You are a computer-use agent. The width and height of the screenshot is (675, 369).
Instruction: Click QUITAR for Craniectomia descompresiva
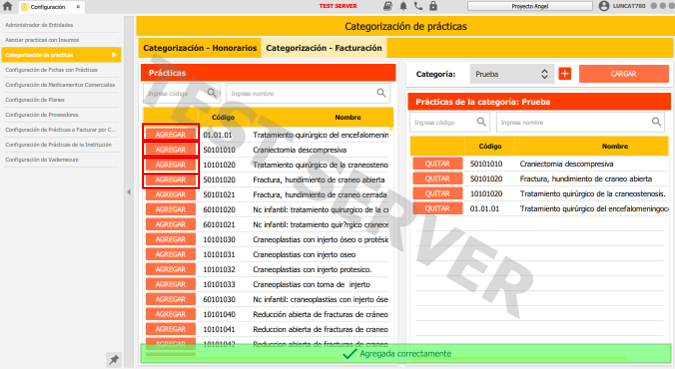pos(437,164)
